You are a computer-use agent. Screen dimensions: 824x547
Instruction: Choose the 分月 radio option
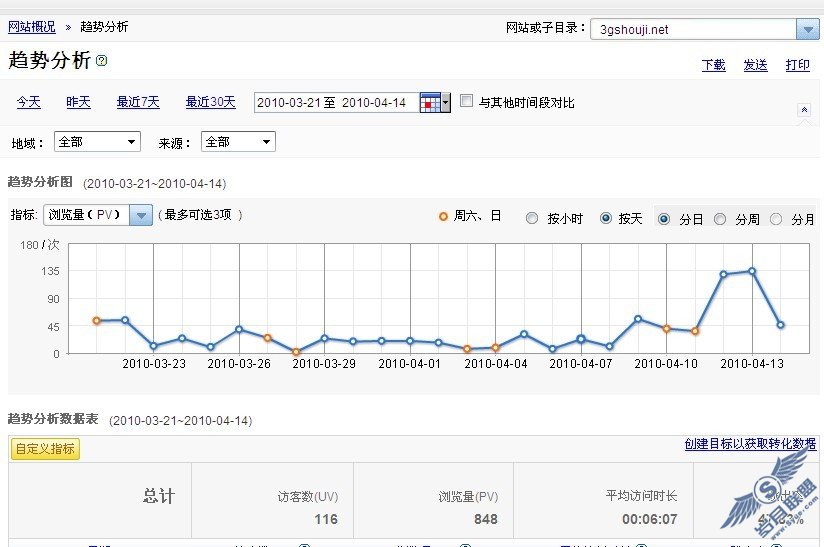click(x=776, y=218)
